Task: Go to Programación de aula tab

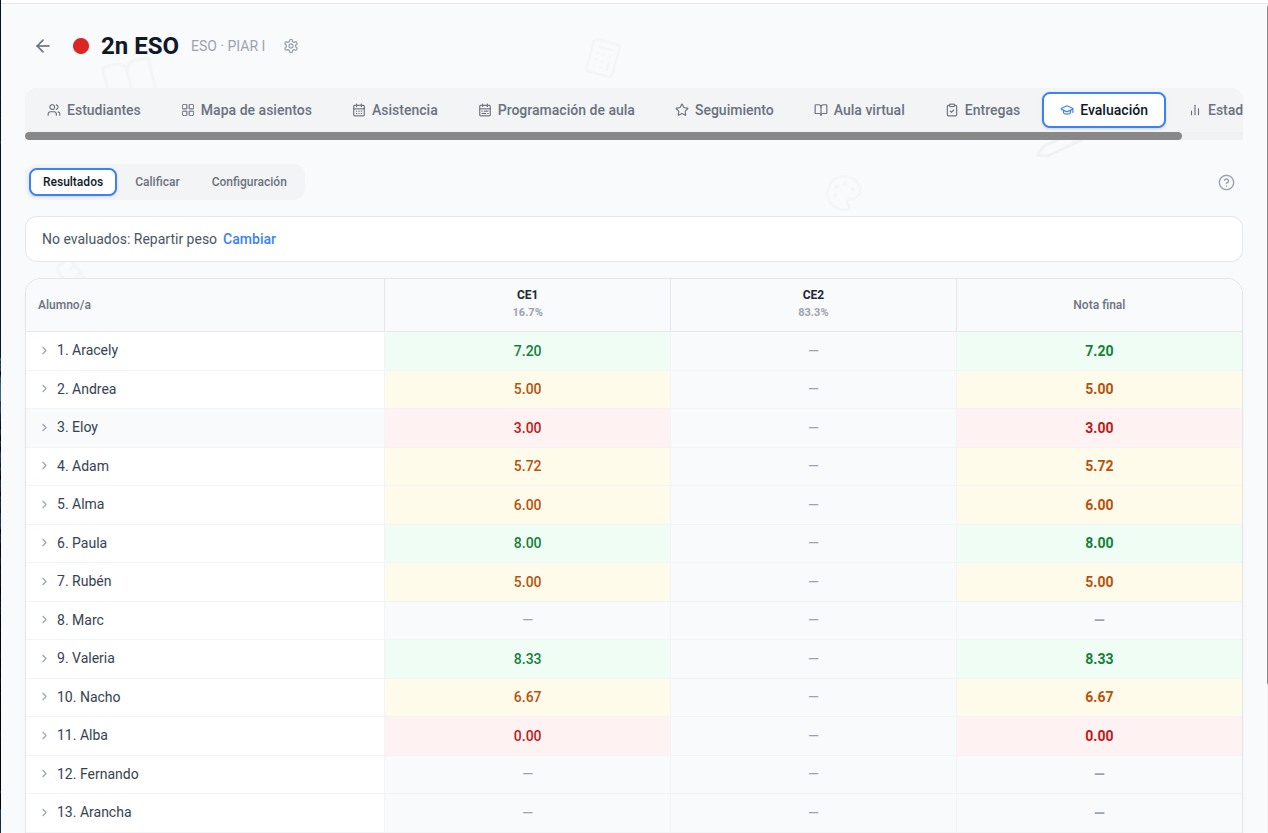Action: [556, 110]
